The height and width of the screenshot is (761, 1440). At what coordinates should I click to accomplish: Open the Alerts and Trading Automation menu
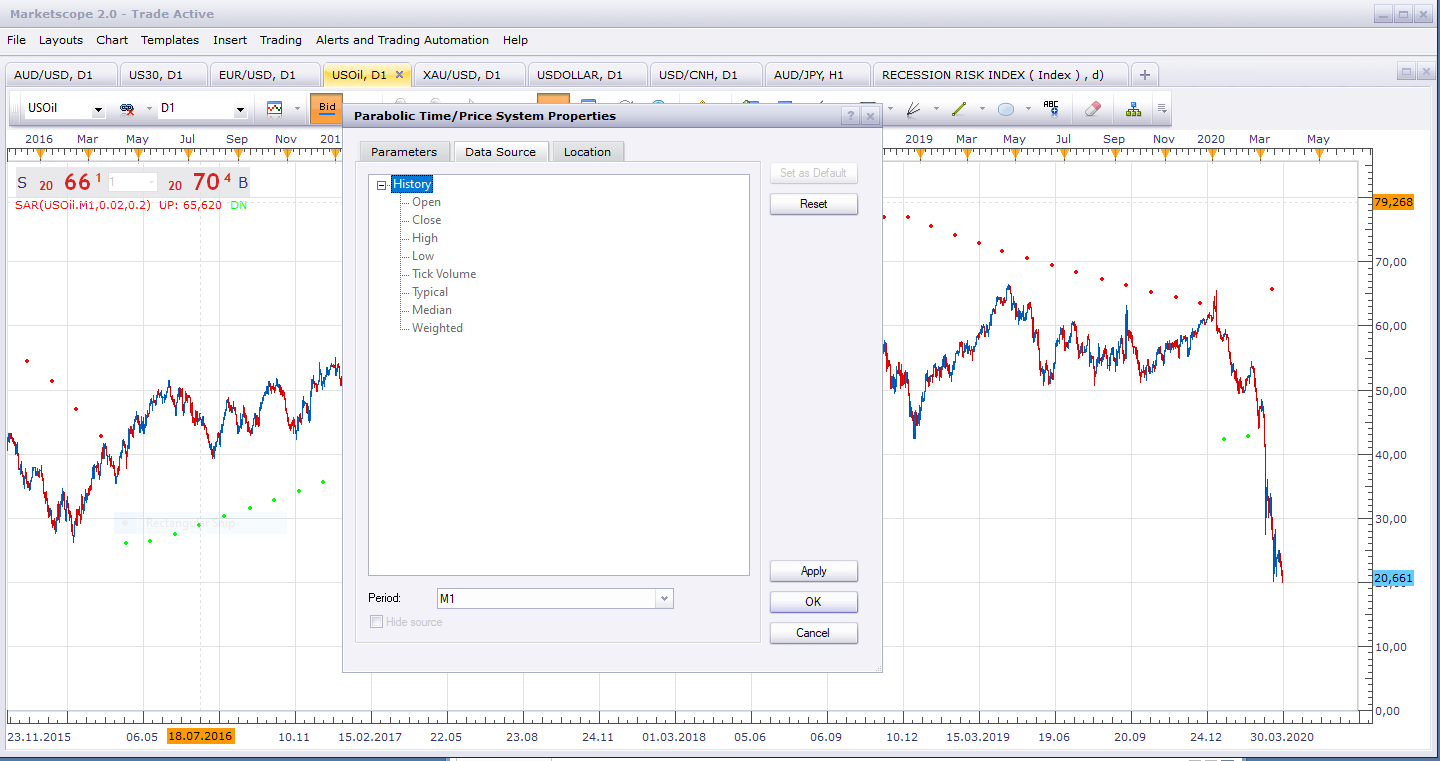(x=402, y=40)
